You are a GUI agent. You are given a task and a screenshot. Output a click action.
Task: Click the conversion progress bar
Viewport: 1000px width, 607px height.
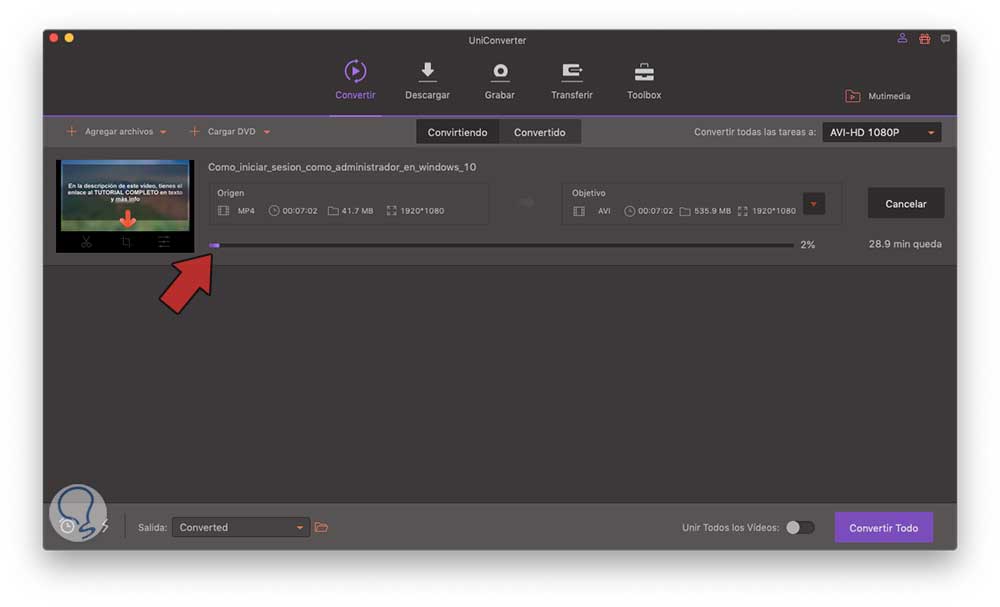[501, 245]
